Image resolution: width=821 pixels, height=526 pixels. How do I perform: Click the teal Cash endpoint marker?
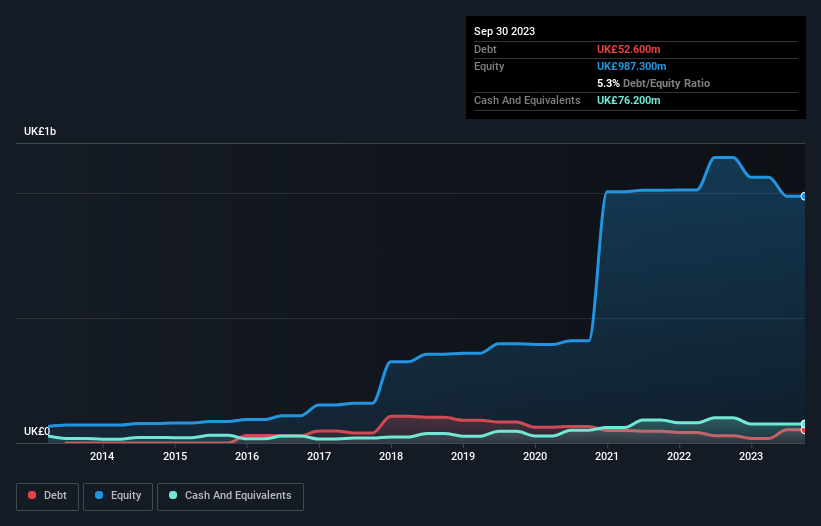[x=804, y=424]
